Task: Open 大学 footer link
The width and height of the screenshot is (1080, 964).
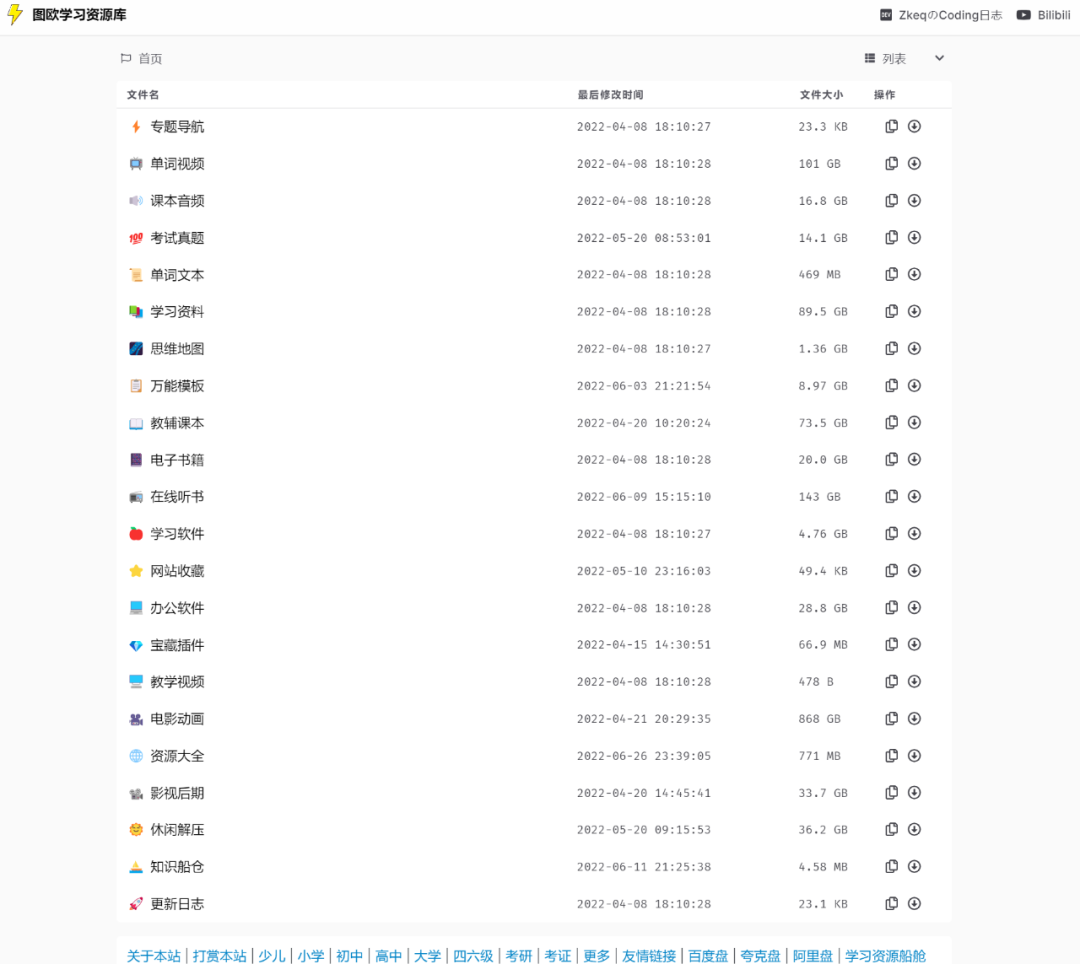Action: point(427,956)
